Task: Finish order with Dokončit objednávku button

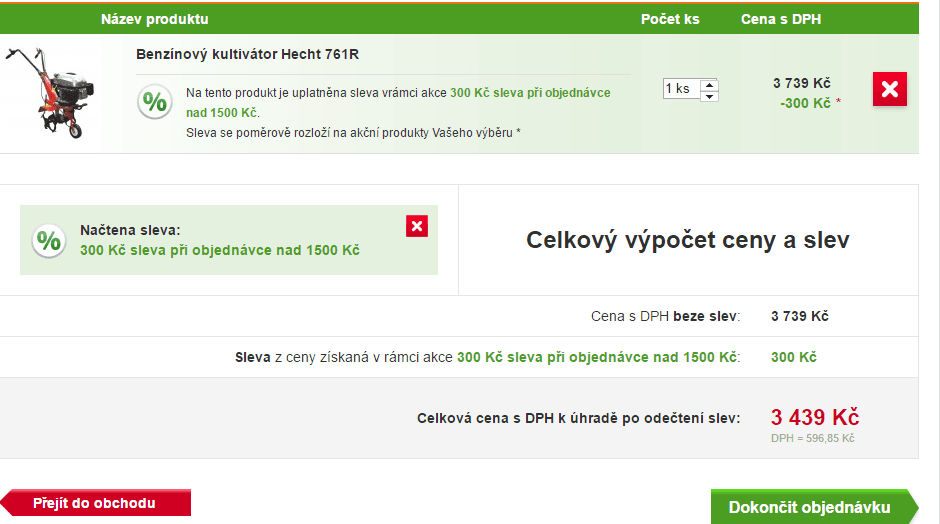Action: tap(809, 507)
